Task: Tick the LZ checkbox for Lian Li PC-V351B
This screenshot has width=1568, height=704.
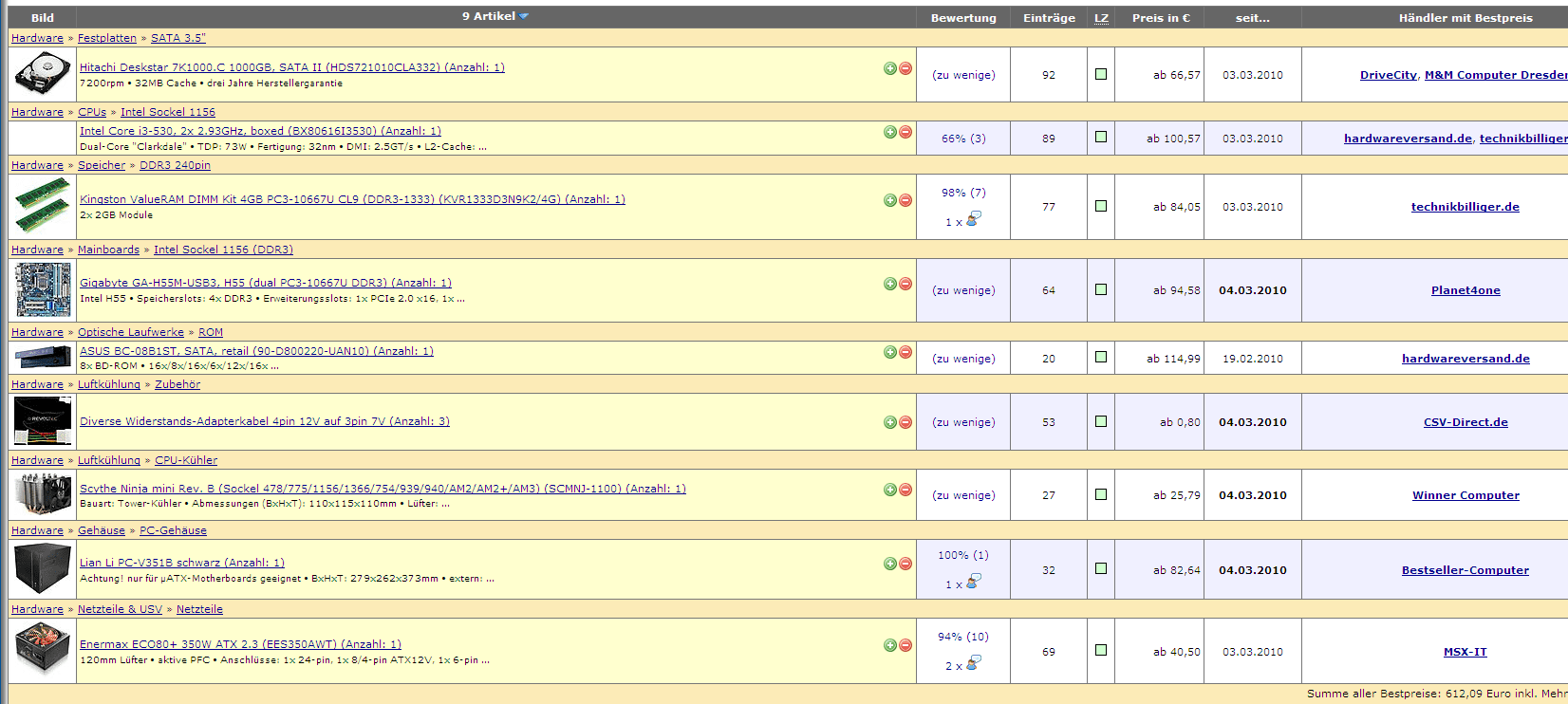Action: 1101,569
